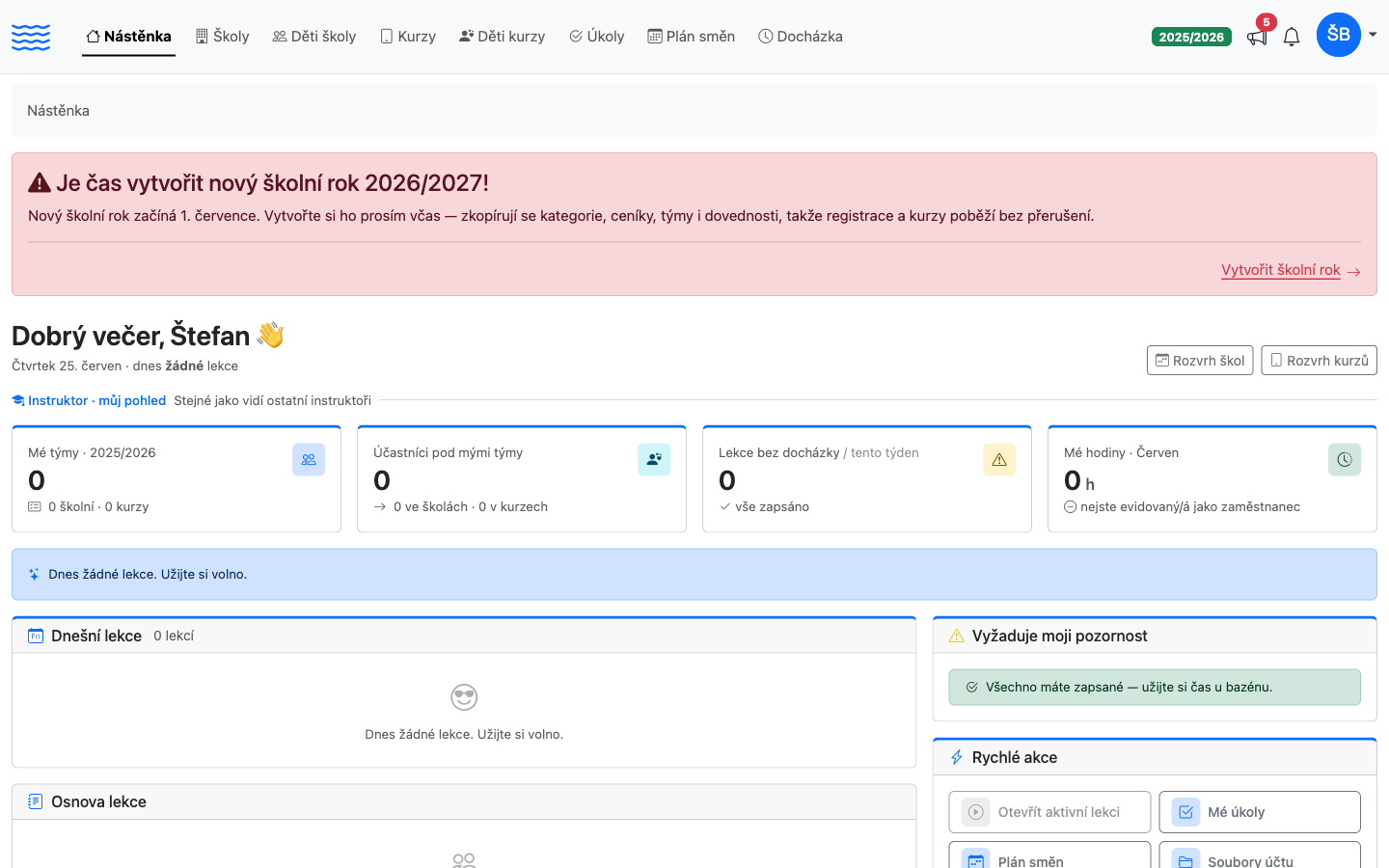Click the '0 lekcí' counter
This screenshot has width=1389, height=868.
click(x=174, y=636)
